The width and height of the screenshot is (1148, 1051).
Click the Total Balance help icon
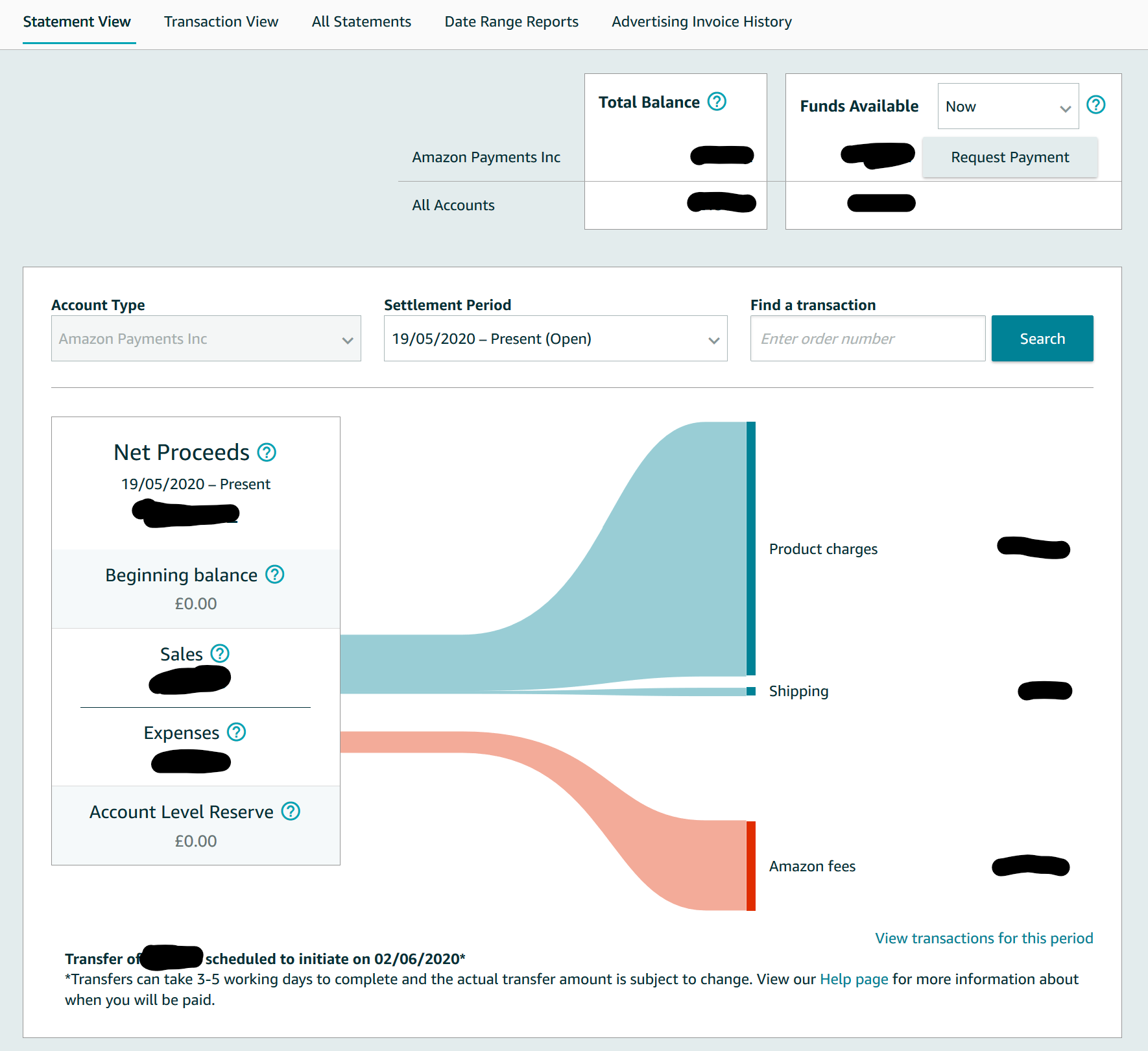tap(717, 102)
